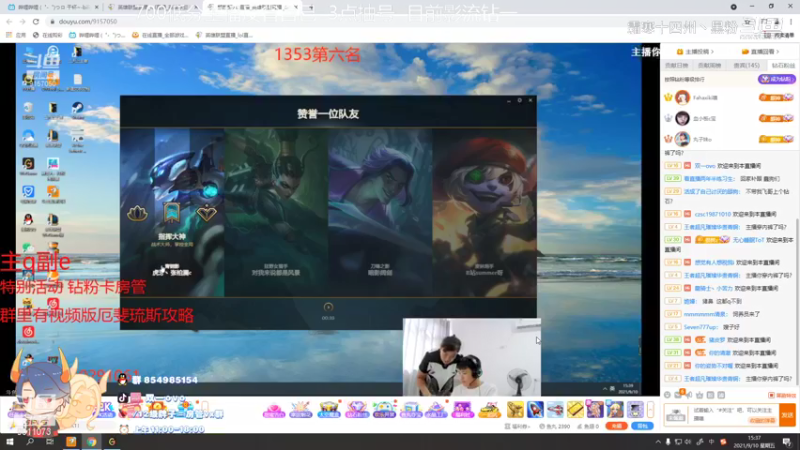Open first-ranked fan's avatar with gold crown
Screen dimensions: 800x450
pos(682,97)
